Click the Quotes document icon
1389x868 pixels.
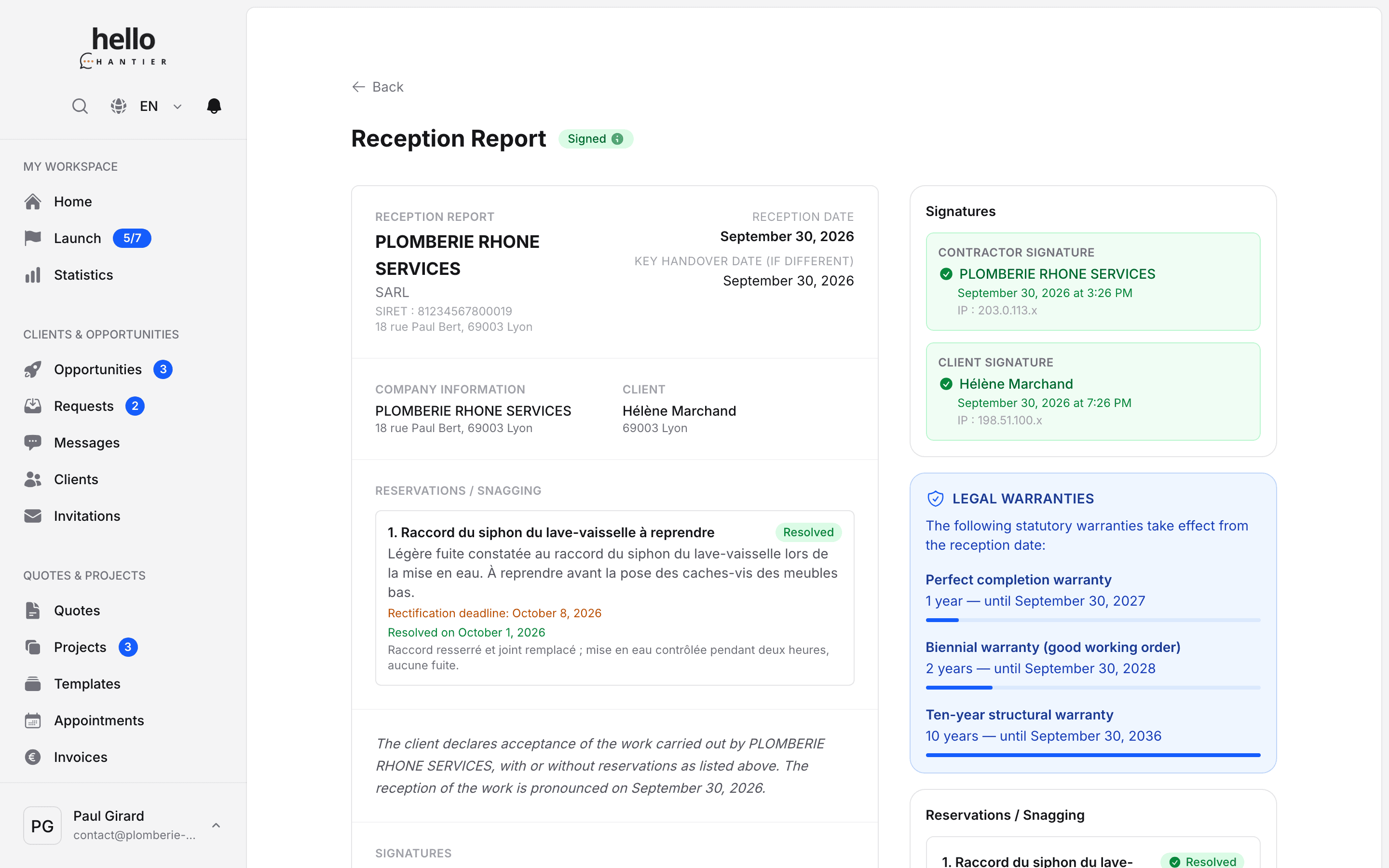tap(33, 610)
